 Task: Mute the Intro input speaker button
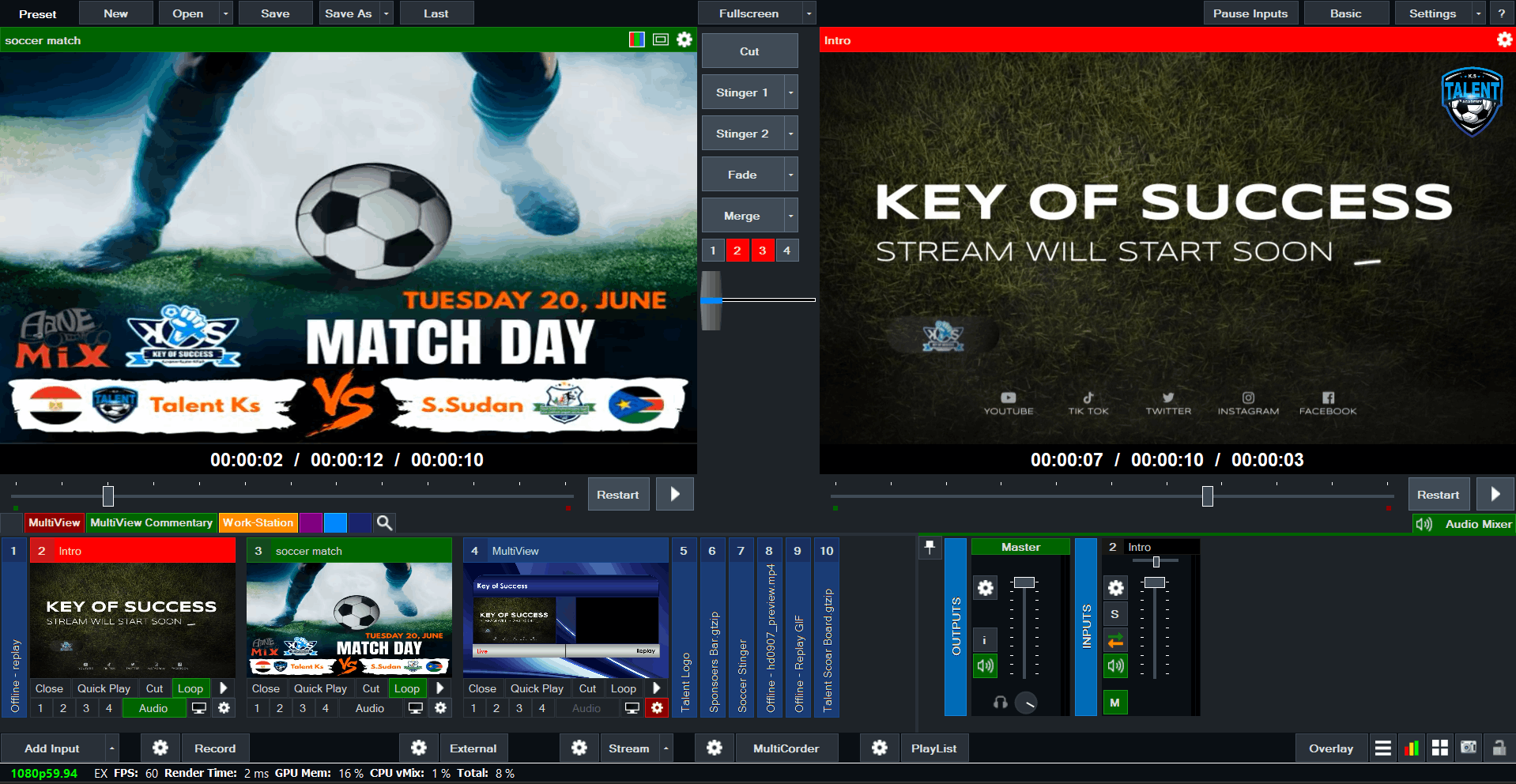pyautogui.click(x=1115, y=665)
